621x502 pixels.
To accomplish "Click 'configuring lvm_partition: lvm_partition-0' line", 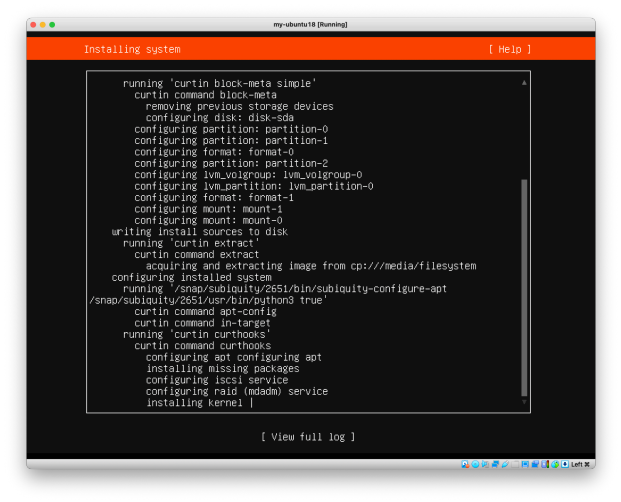I will [x=254, y=186].
